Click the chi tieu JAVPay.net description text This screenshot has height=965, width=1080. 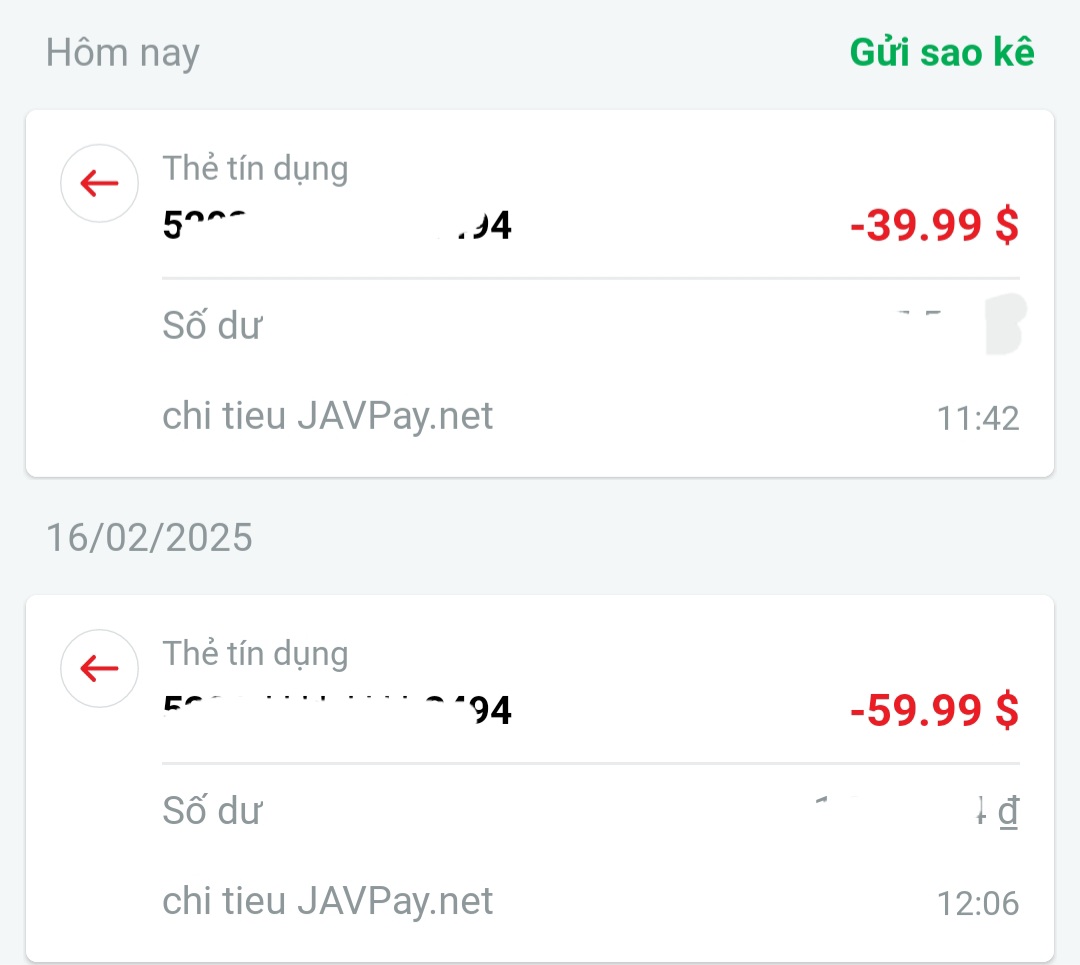(327, 415)
